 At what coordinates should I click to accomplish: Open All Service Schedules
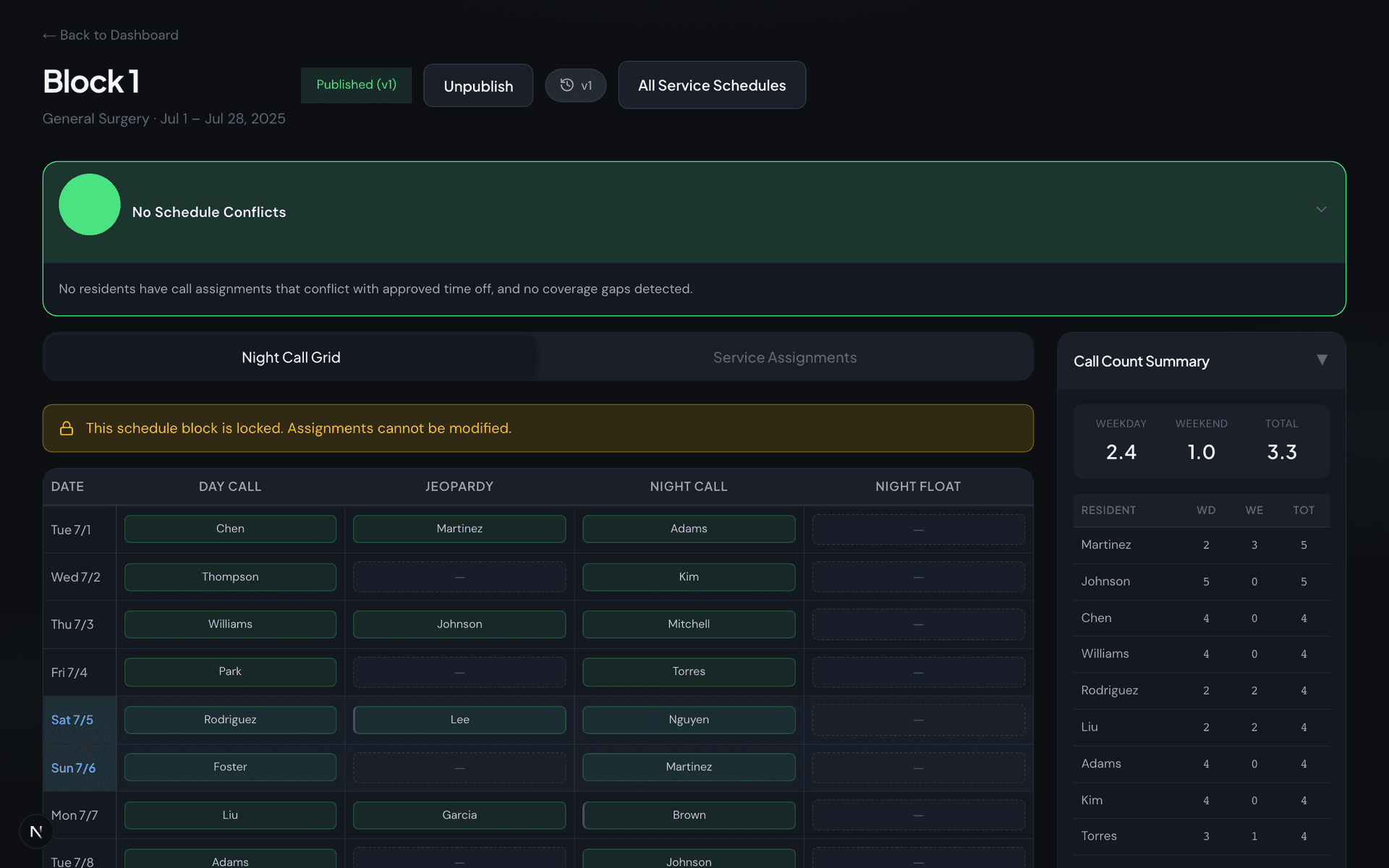coord(711,85)
